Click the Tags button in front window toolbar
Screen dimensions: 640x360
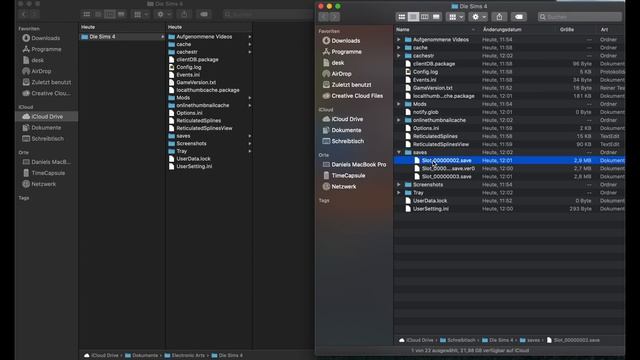[x=519, y=17]
